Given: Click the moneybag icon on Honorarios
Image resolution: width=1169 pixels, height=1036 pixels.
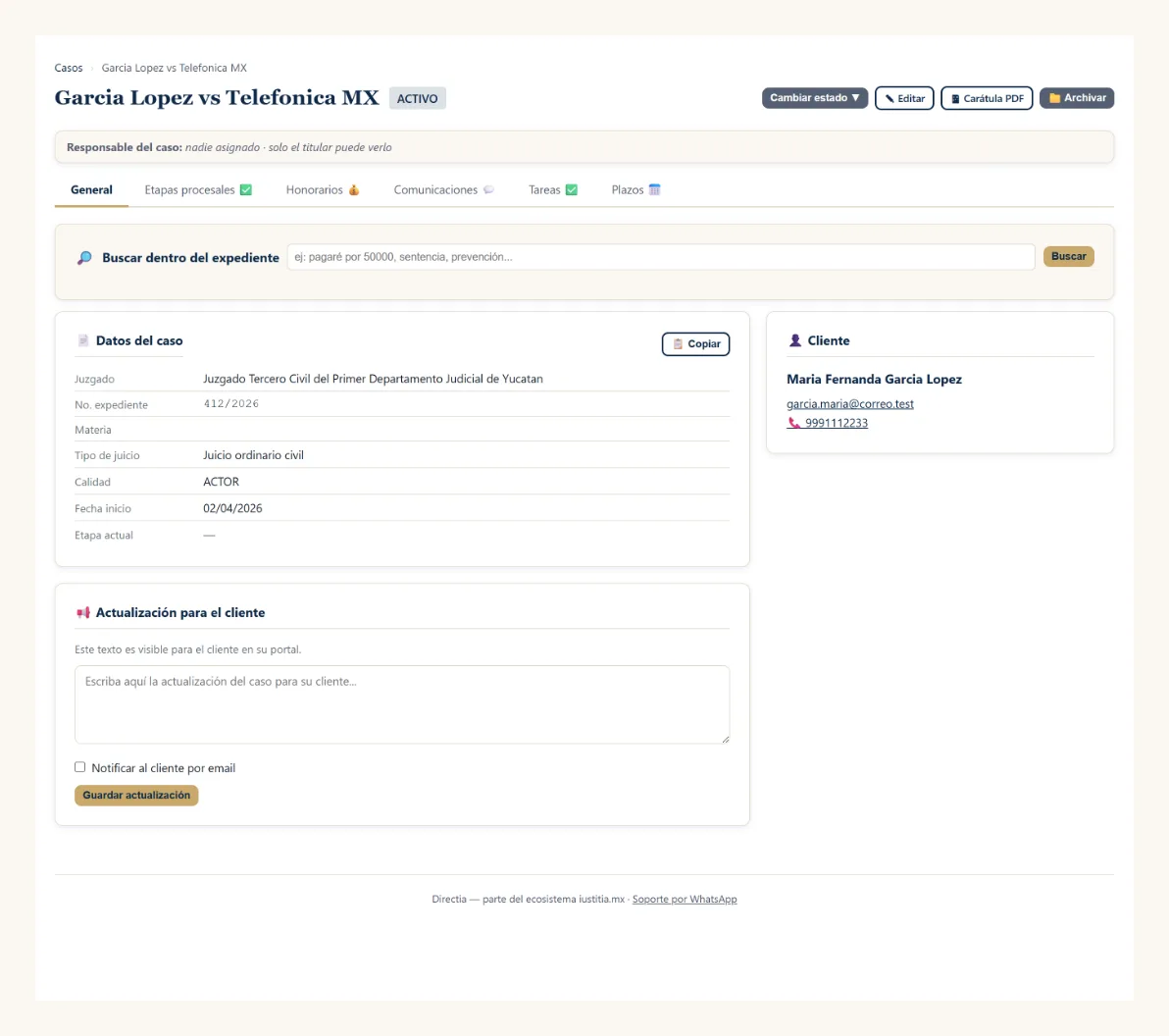Looking at the screenshot, I should (354, 189).
